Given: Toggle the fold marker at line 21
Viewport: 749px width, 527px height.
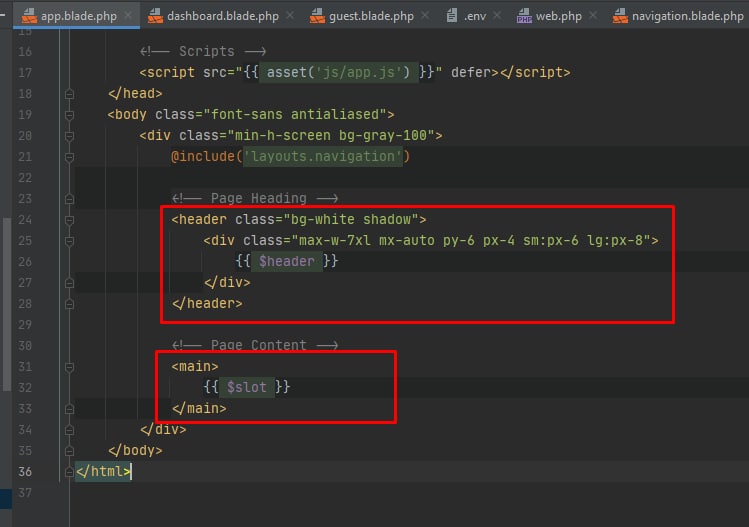Looking at the screenshot, I should (69, 157).
